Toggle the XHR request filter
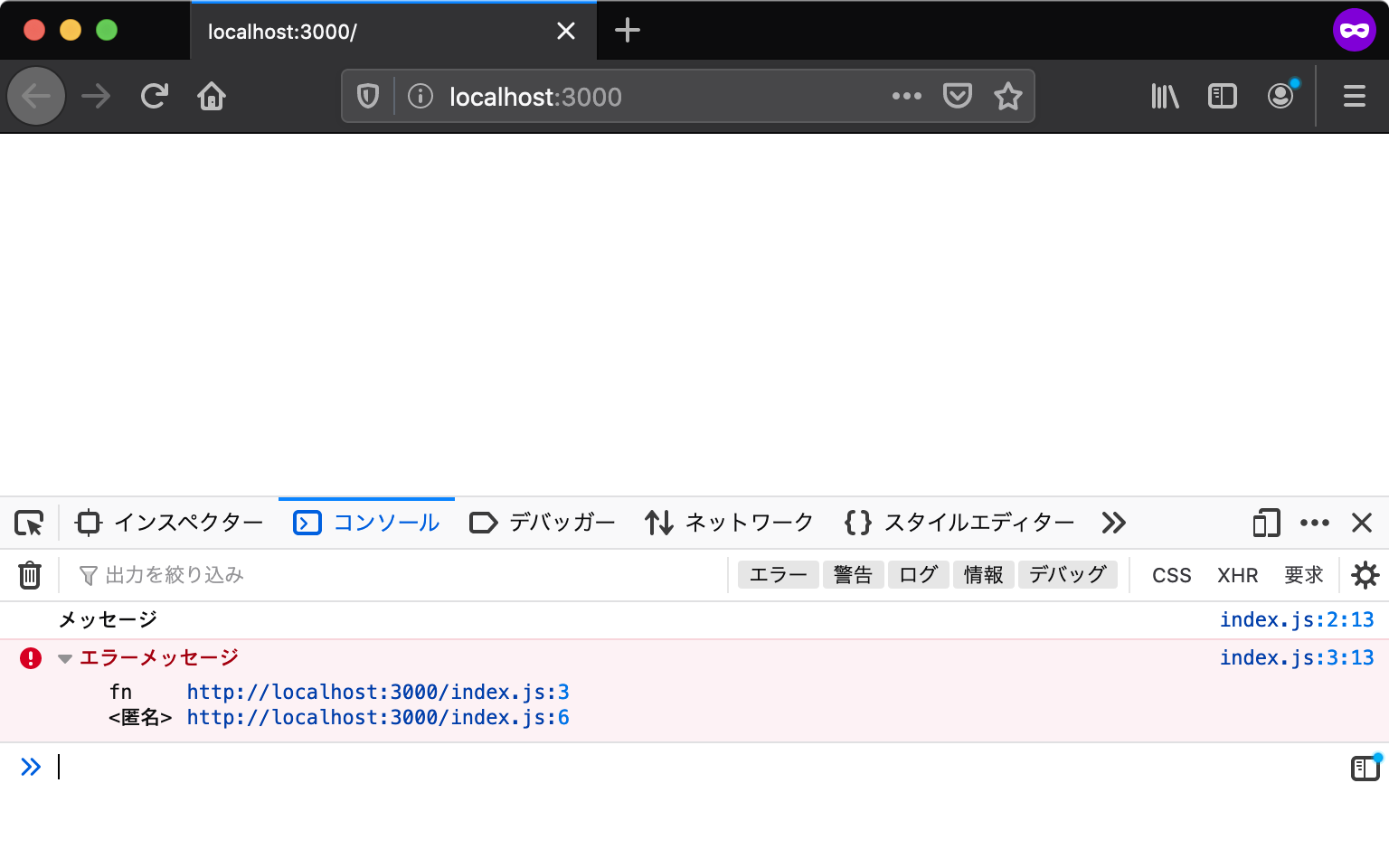 click(1237, 574)
